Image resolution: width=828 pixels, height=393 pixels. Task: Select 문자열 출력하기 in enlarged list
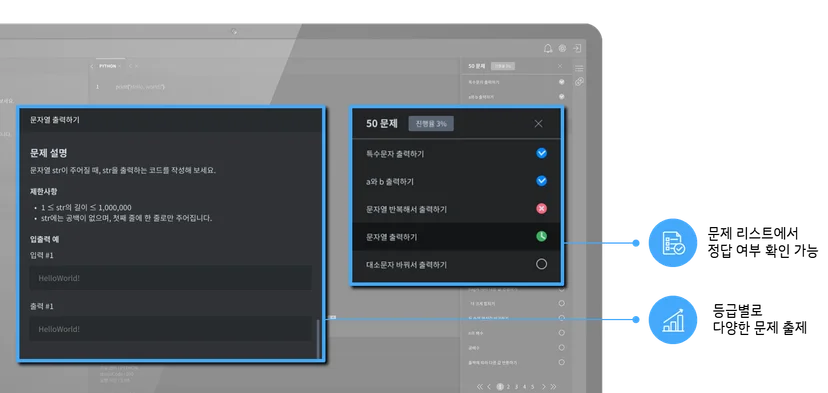[x=456, y=237]
